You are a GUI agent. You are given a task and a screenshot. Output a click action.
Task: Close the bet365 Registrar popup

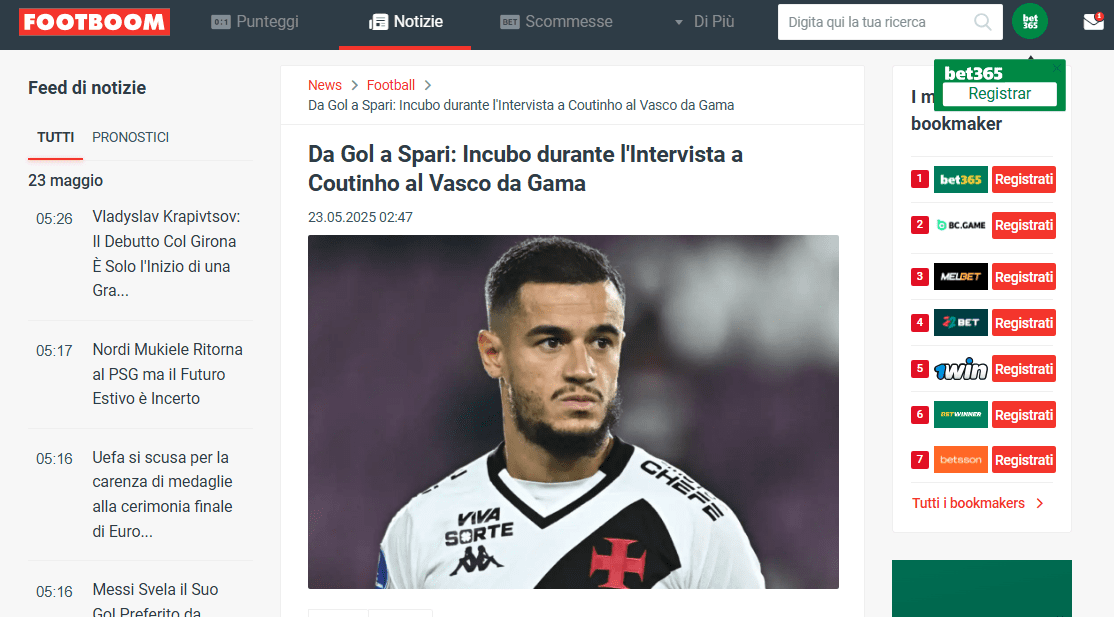[x=1057, y=68]
